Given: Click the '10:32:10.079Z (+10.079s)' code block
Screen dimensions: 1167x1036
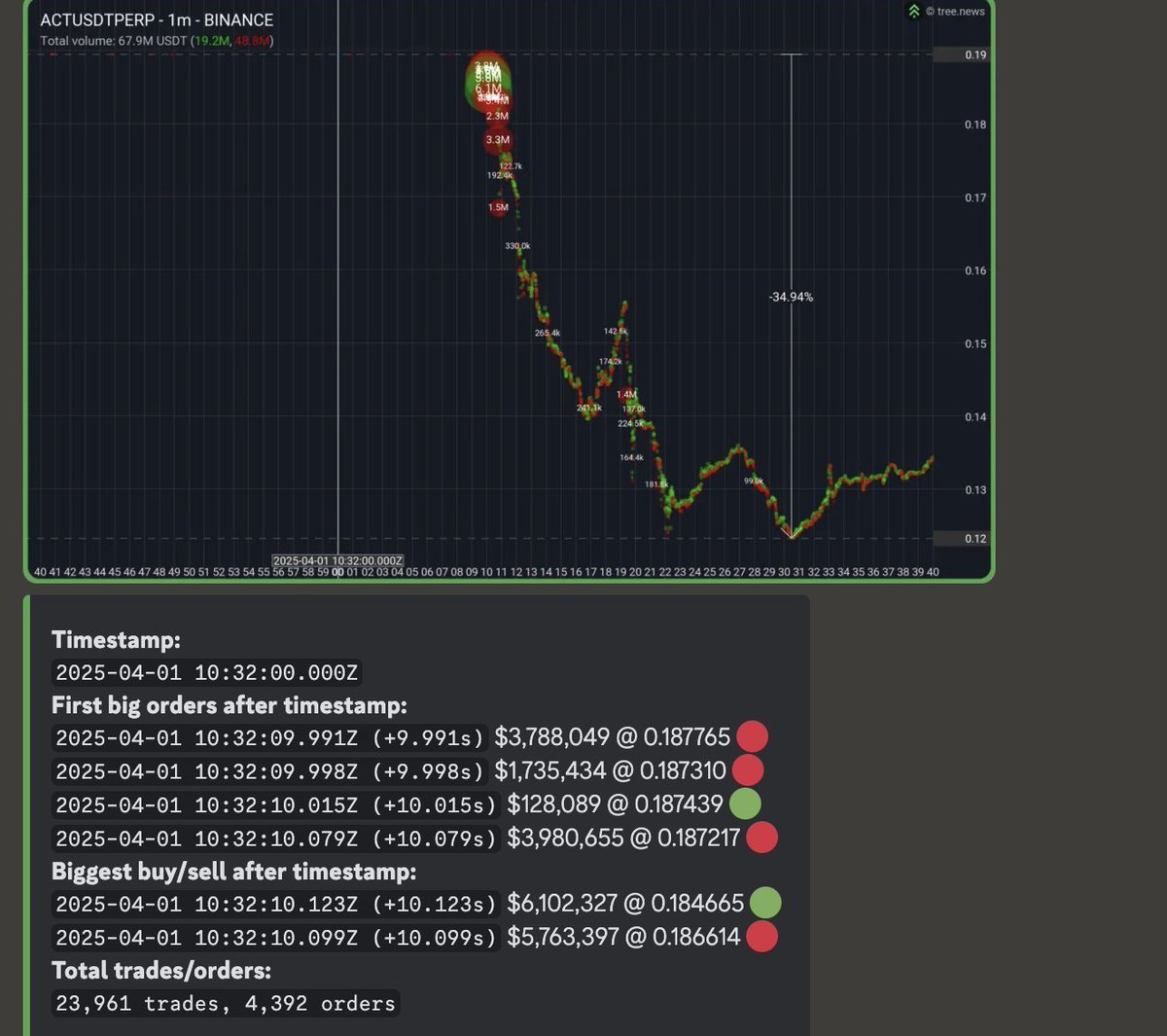Looking at the screenshot, I should [276, 838].
